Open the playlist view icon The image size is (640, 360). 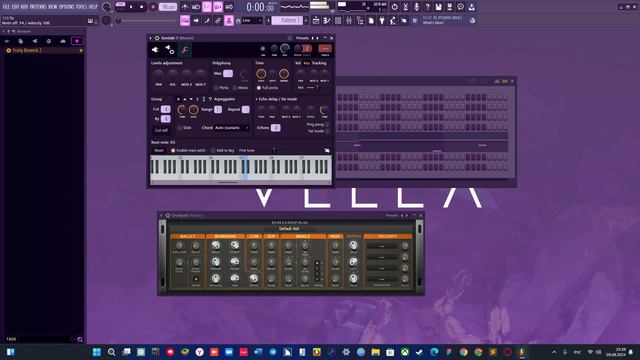(316, 20)
